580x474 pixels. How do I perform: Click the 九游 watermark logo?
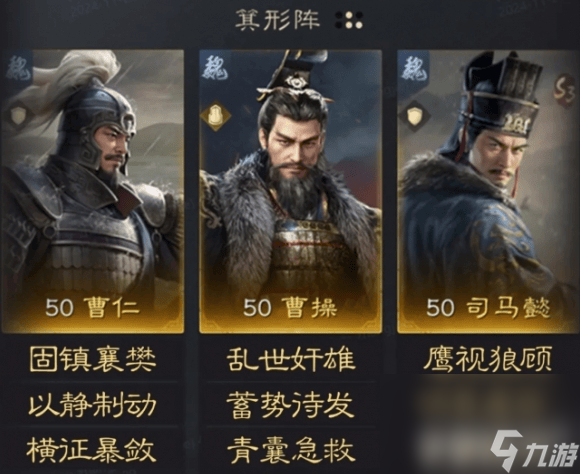click(534, 450)
